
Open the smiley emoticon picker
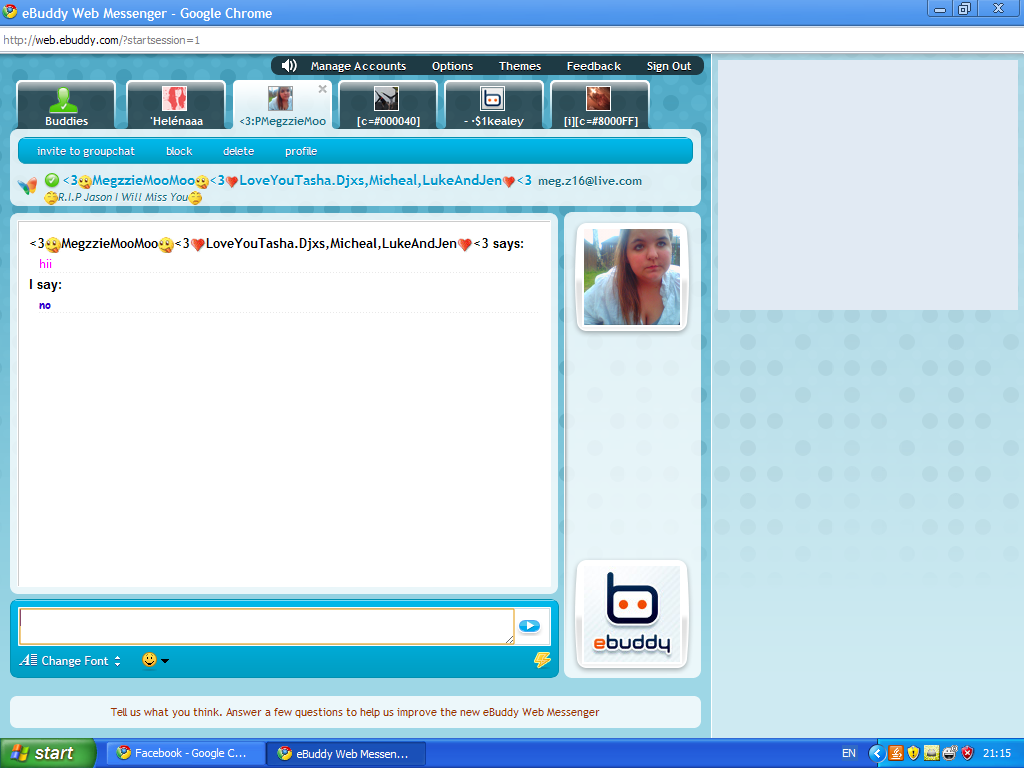tap(155, 660)
